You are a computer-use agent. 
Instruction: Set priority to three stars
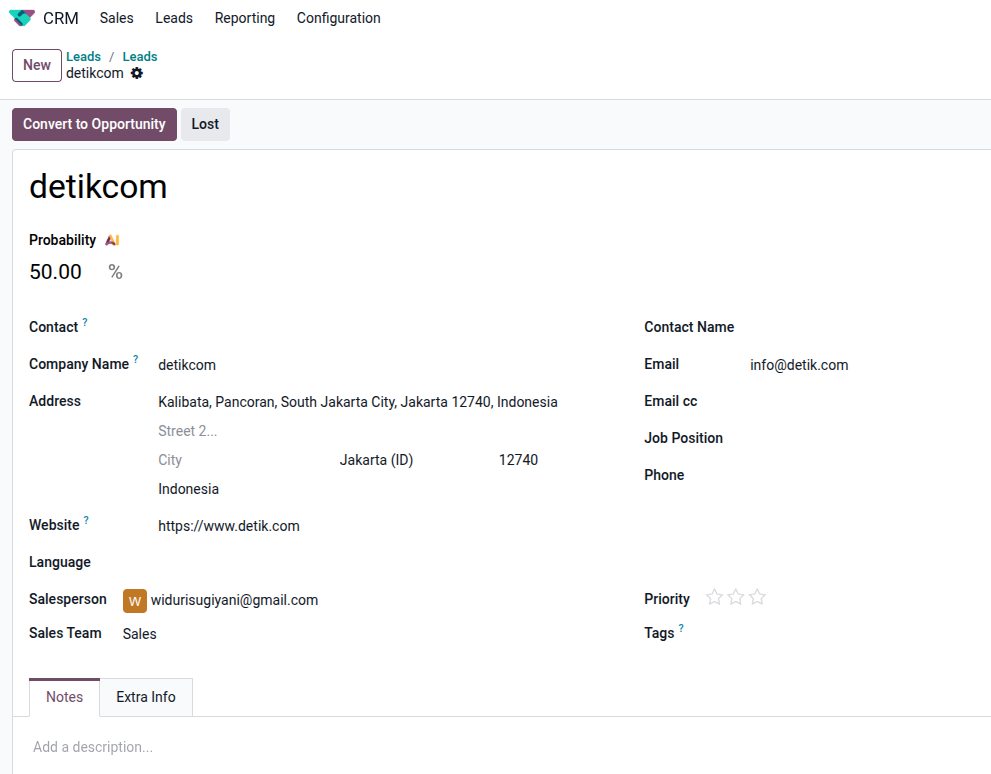(x=757, y=598)
